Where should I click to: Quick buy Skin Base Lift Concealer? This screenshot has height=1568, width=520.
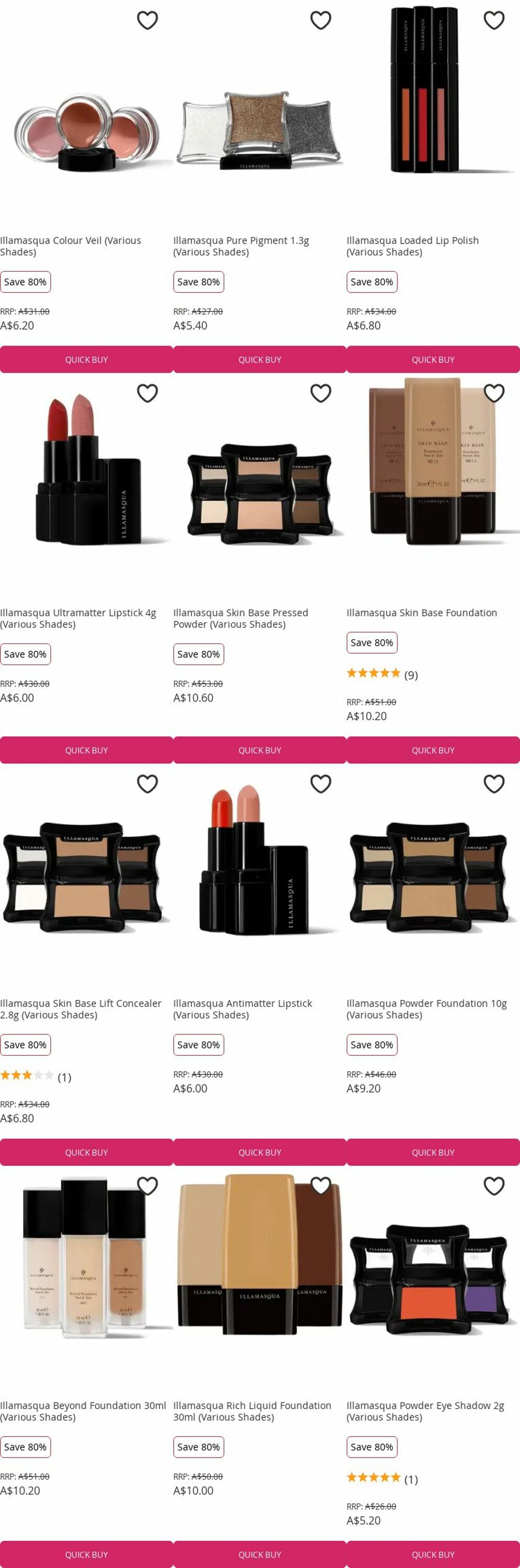click(86, 1152)
